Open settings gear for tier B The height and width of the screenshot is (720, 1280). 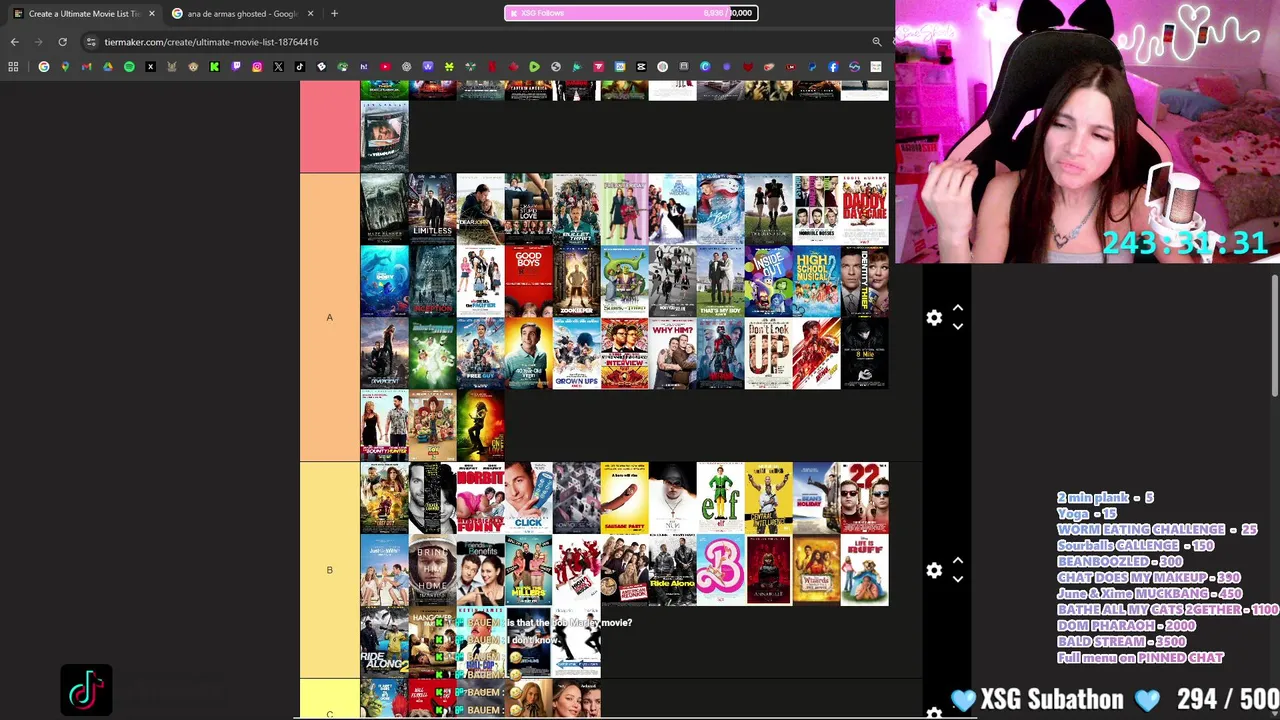coord(934,570)
